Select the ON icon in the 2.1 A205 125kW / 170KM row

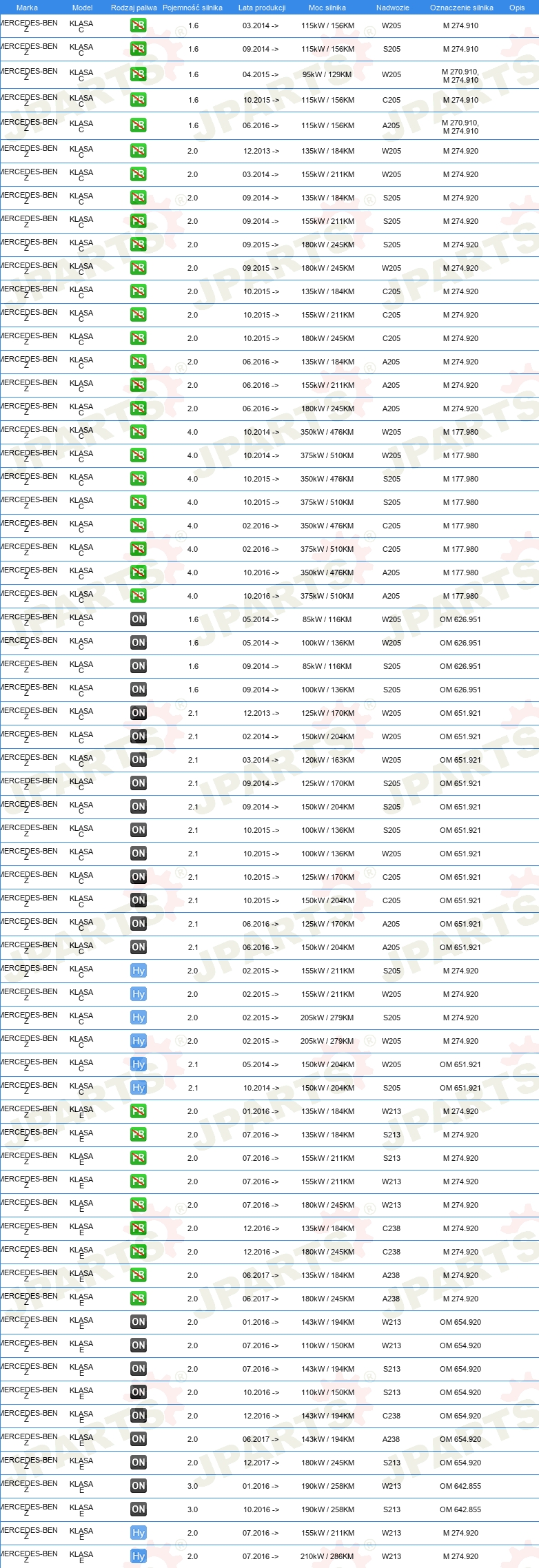139,924
